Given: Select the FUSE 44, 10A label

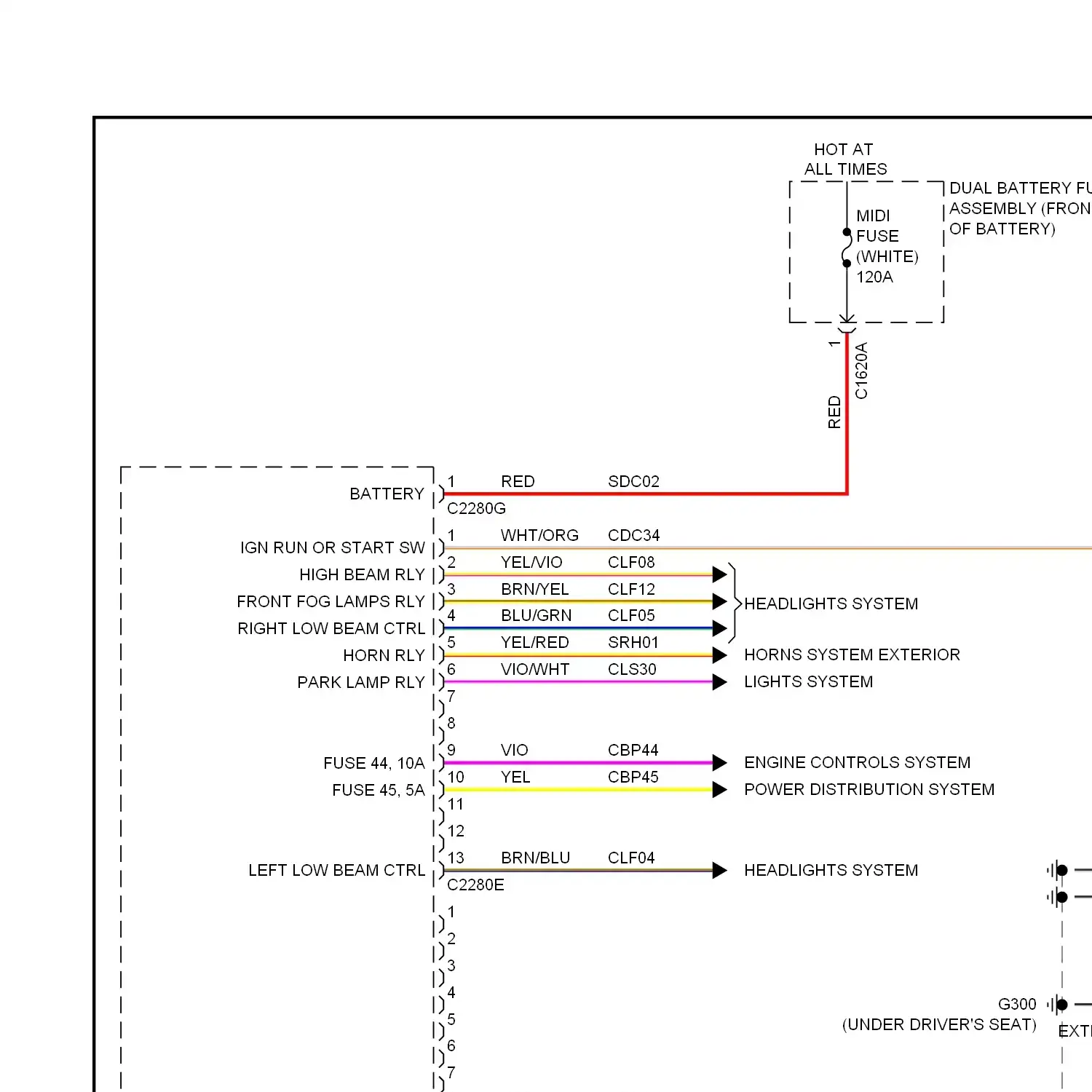Looking at the screenshot, I should pyautogui.click(x=374, y=763).
